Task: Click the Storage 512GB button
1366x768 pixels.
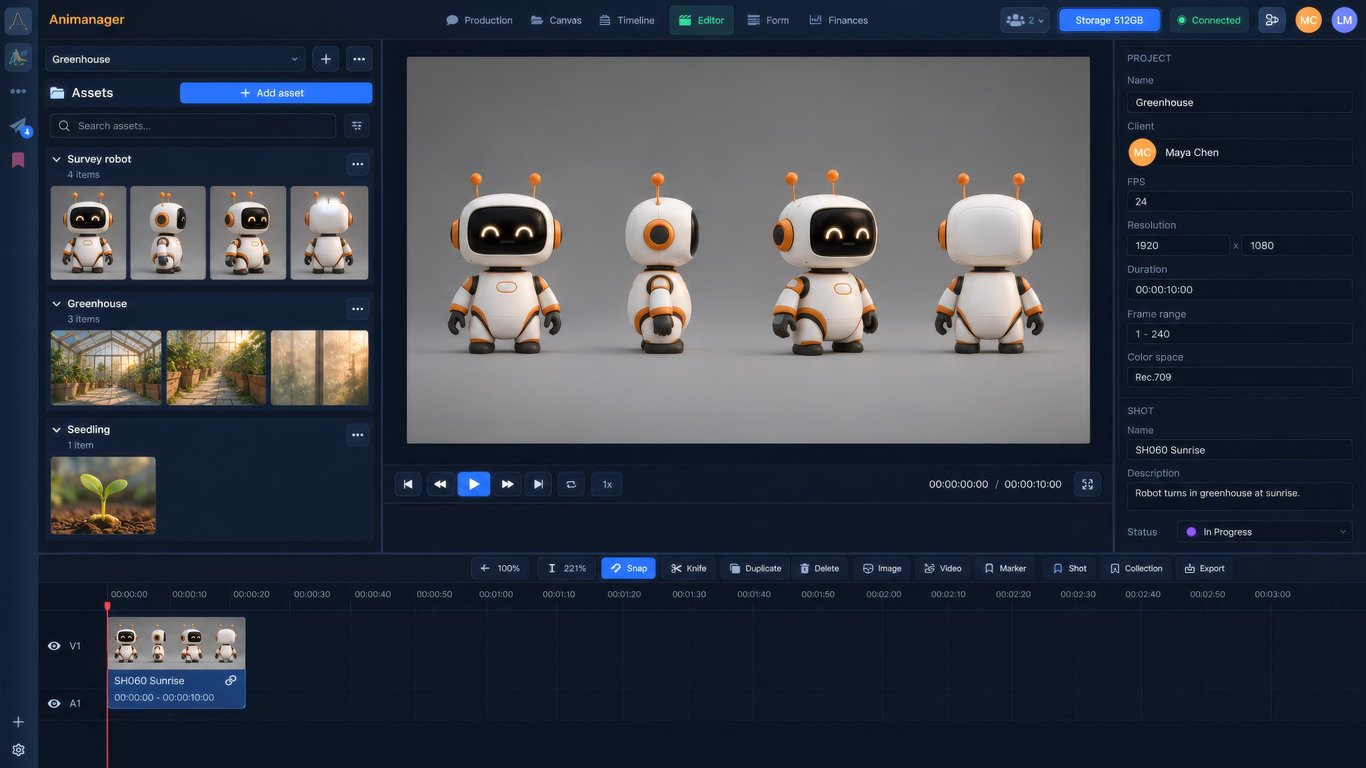Action: pyautogui.click(x=1109, y=20)
